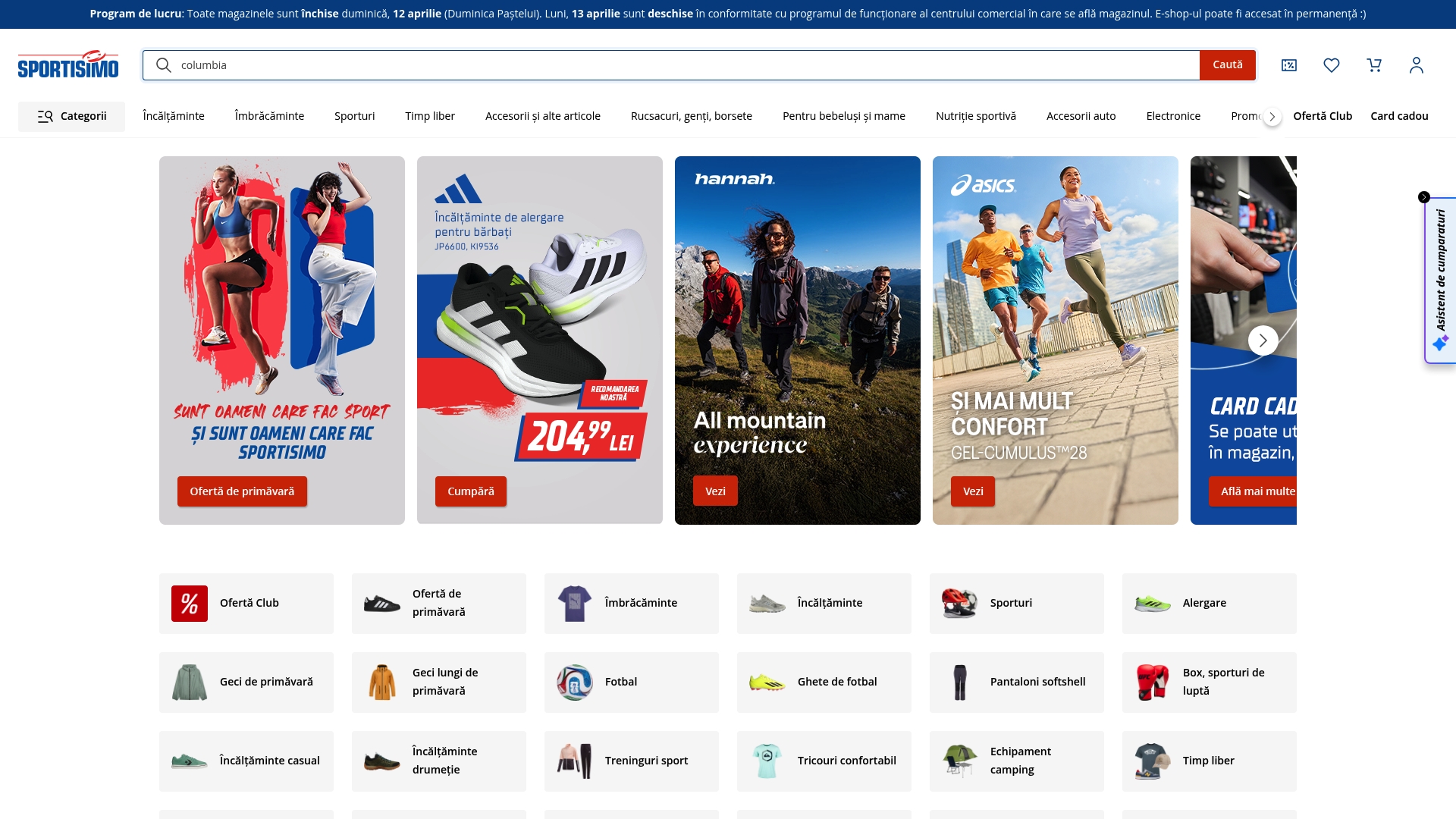This screenshot has width=1456, height=819.
Task: Open the Fotbal category tile
Action: [632, 682]
